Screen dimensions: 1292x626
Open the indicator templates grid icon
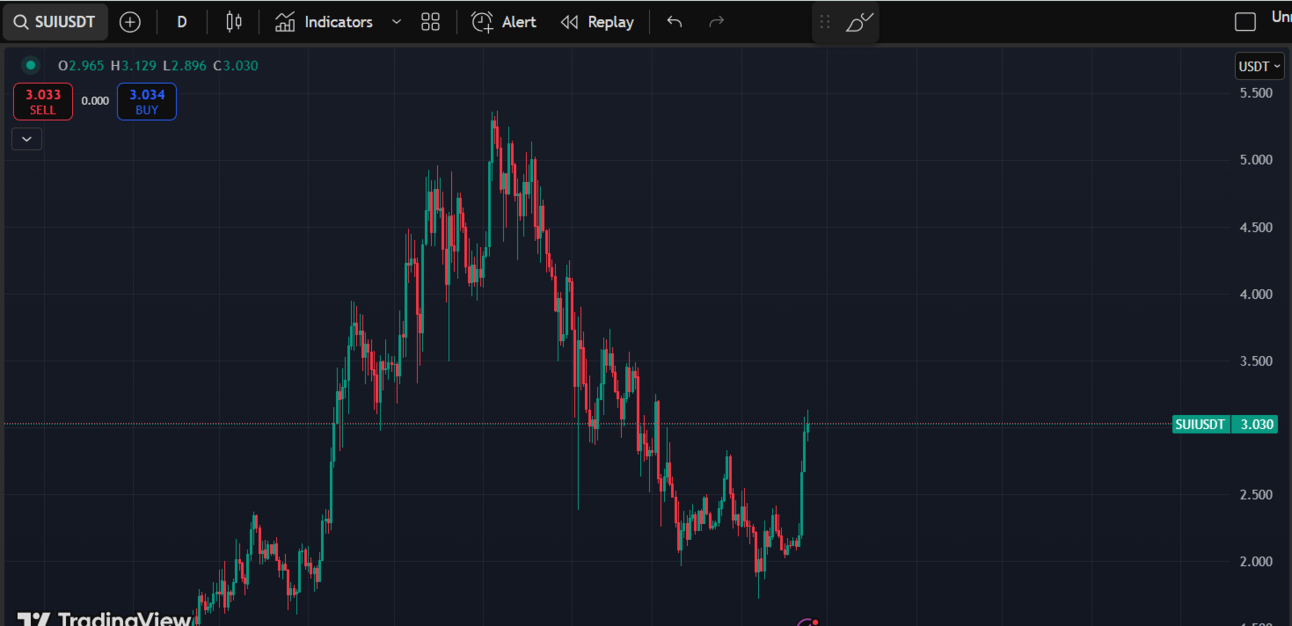431,22
